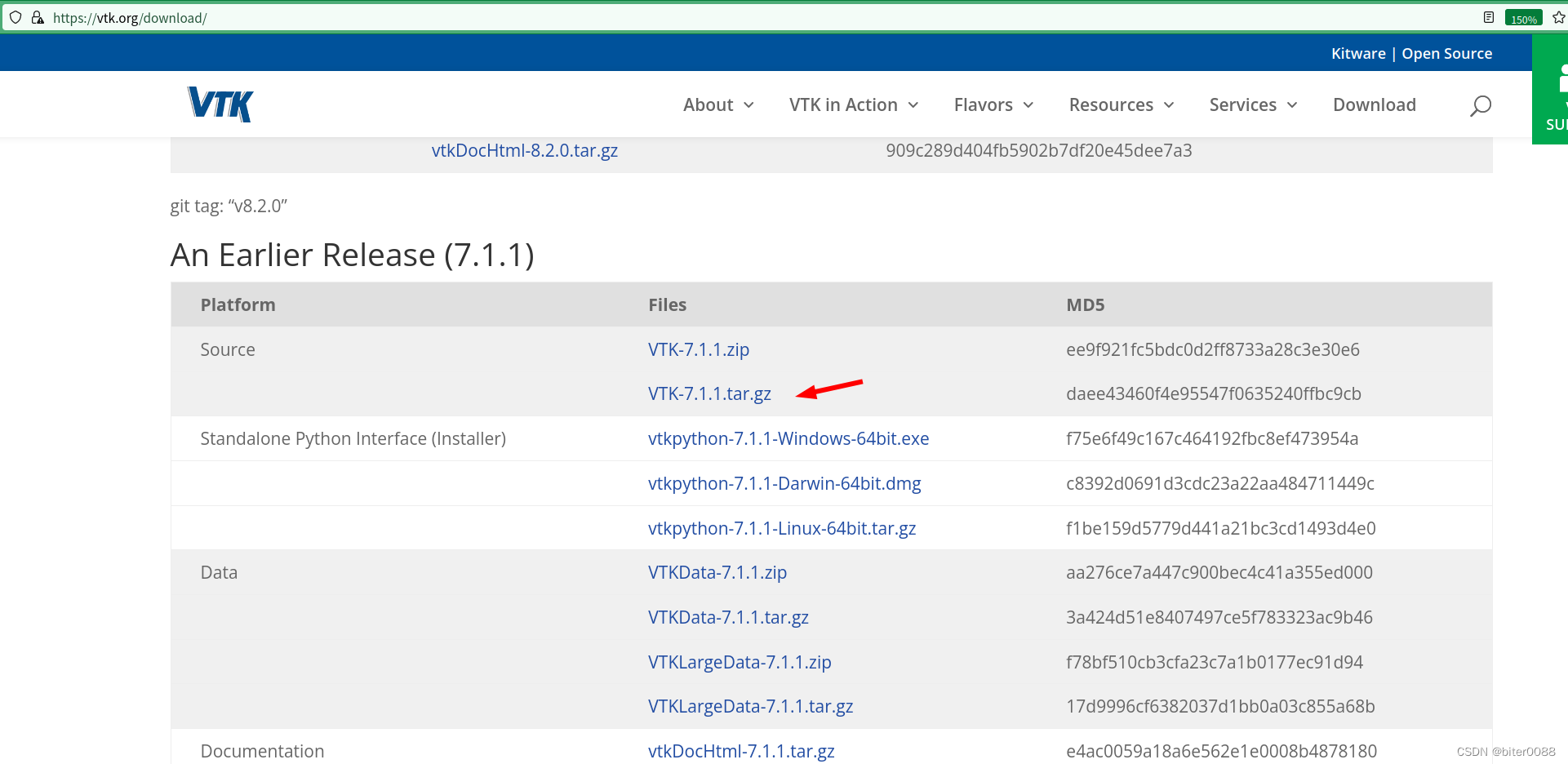This screenshot has width=1568, height=764.
Task: Expand the About menu chevron
Action: pos(748,105)
